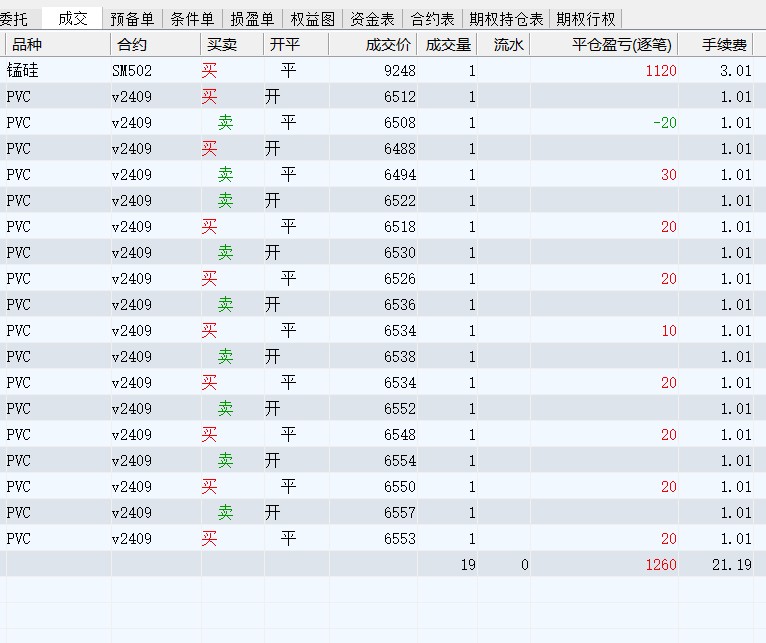Click summary 流水 value 0
The image size is (766, 643).
[525, 564]
